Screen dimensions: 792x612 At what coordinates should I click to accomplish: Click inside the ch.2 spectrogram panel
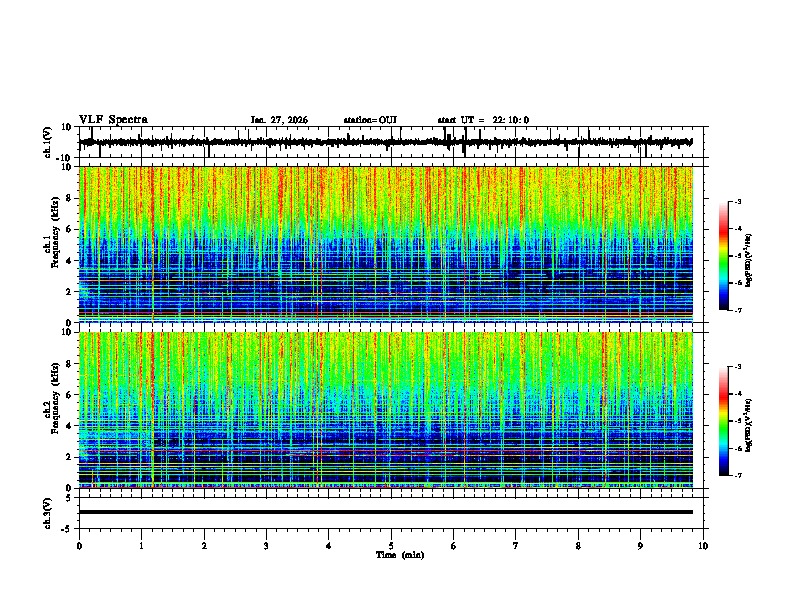(x=386, y=410)
